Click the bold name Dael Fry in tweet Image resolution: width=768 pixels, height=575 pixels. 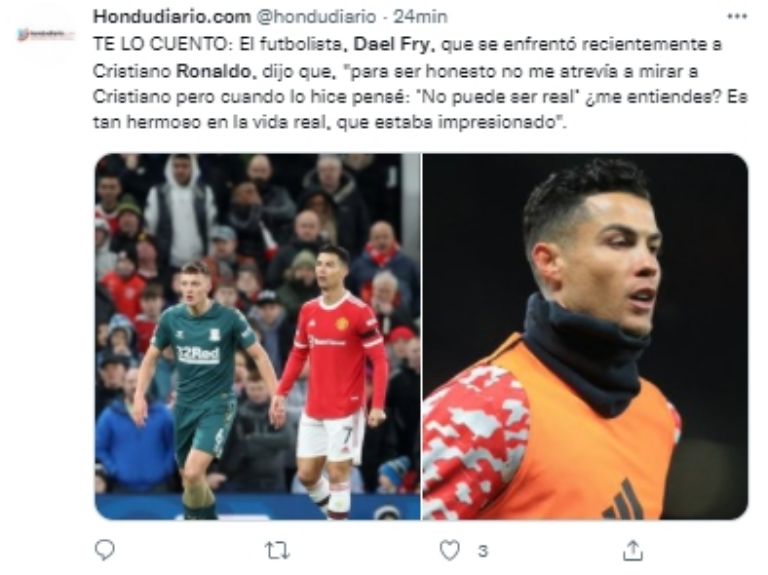[x=393, y=45]
